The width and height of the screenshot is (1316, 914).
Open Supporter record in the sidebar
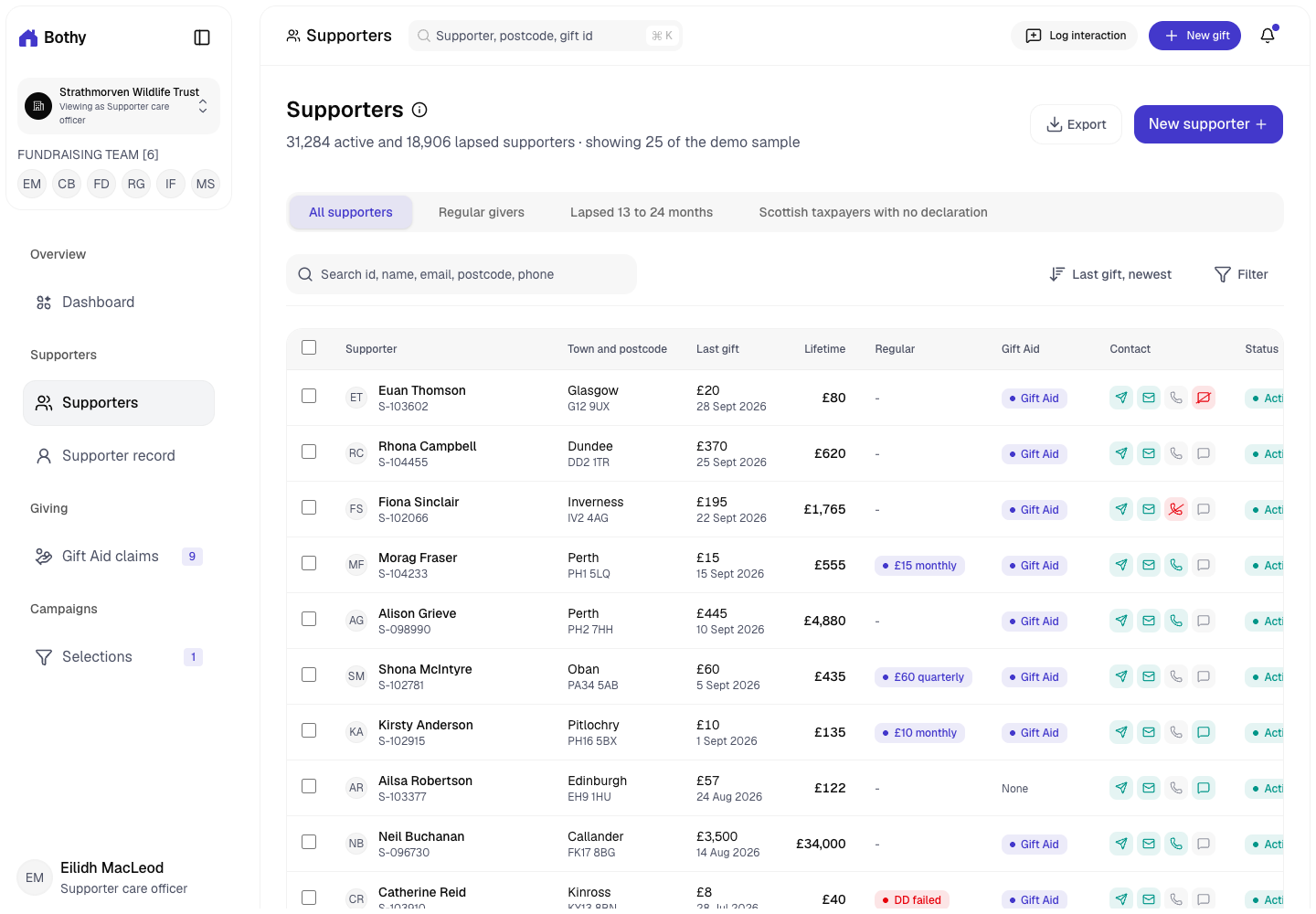tap(119, 456)
